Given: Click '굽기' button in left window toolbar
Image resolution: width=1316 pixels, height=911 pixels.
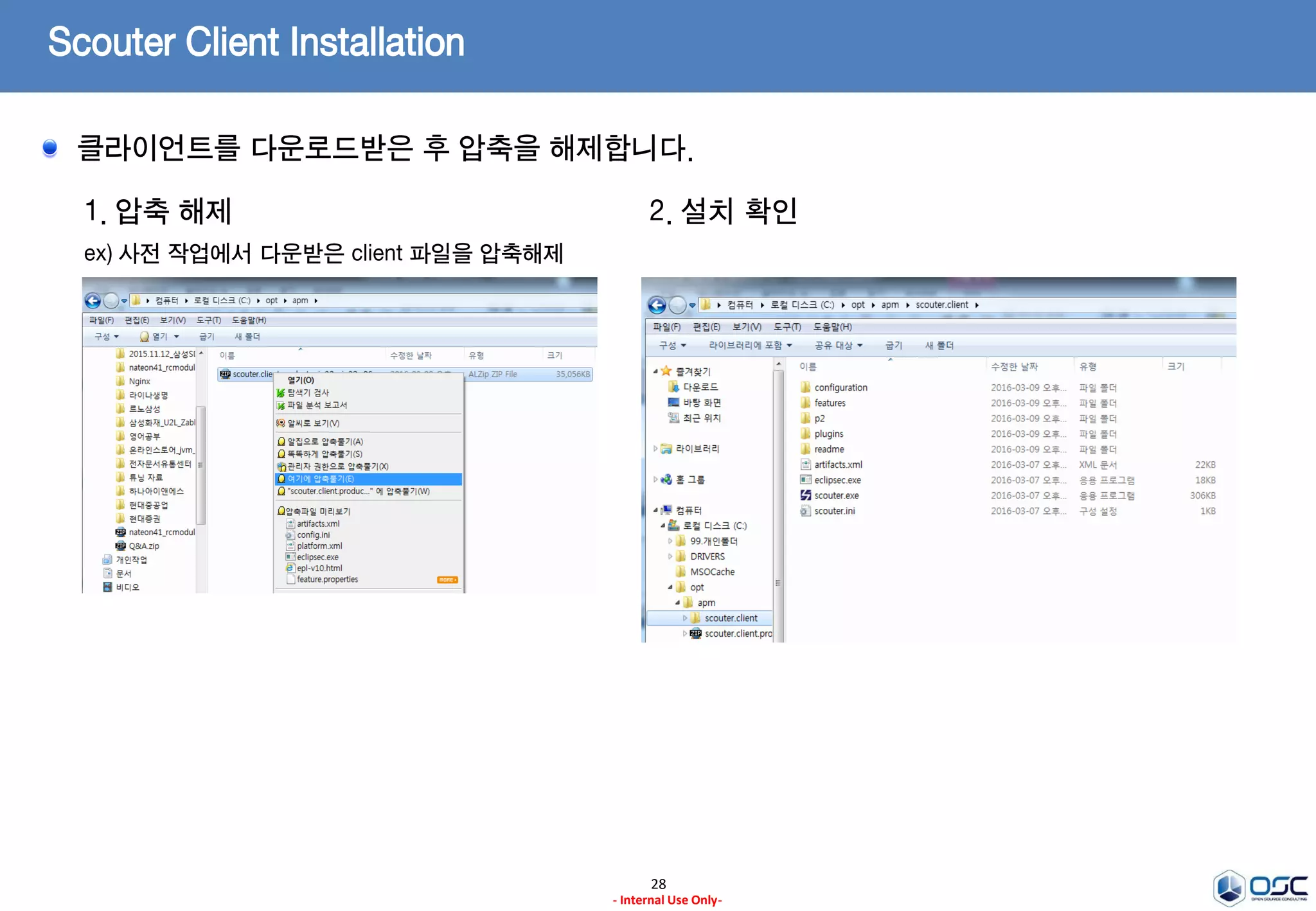Looking at the screenshot, I should tap(206, 337).
